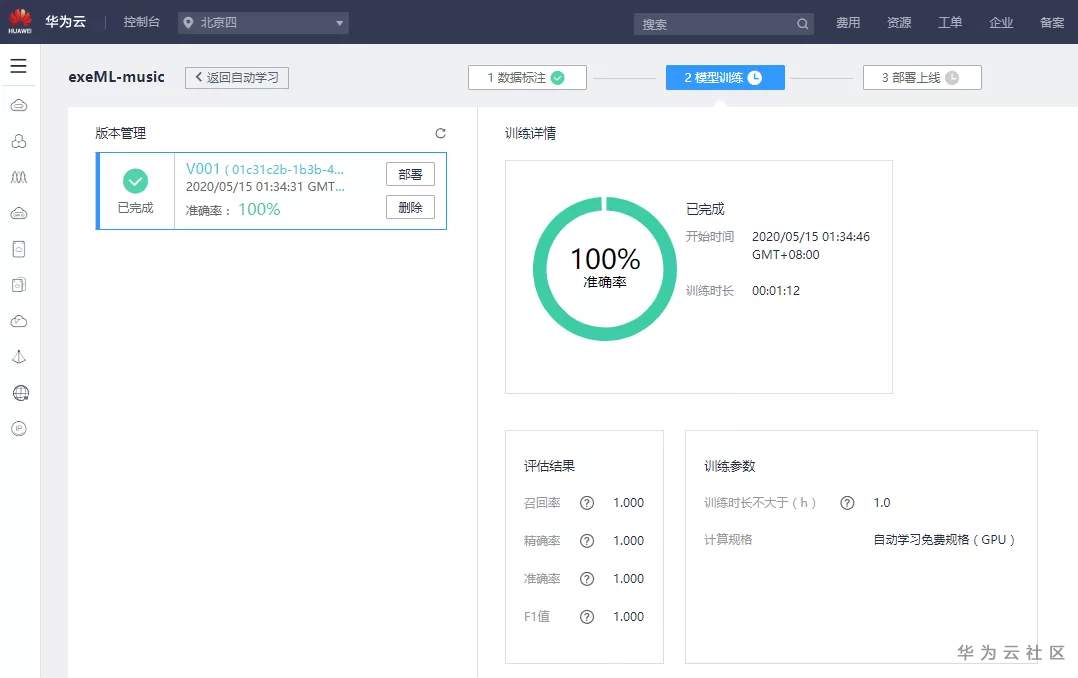Open the 工单 menu

coord(949,23)
